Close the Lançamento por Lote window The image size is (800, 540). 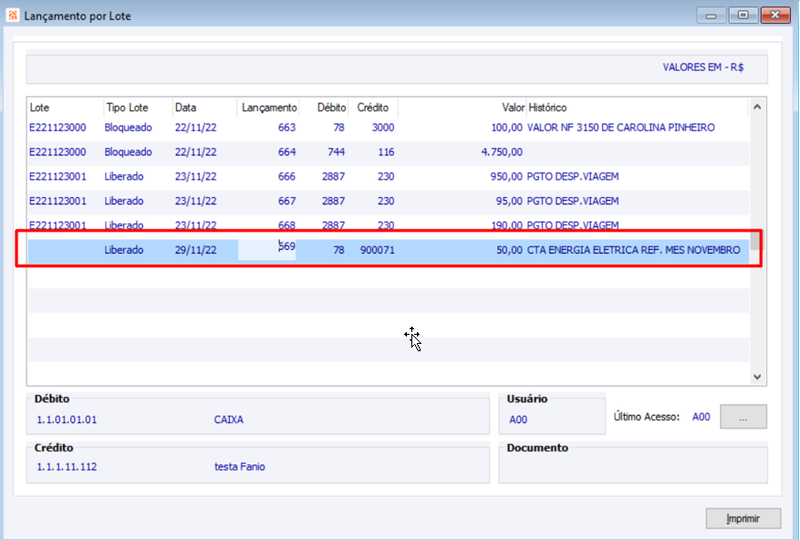(775, 15)
